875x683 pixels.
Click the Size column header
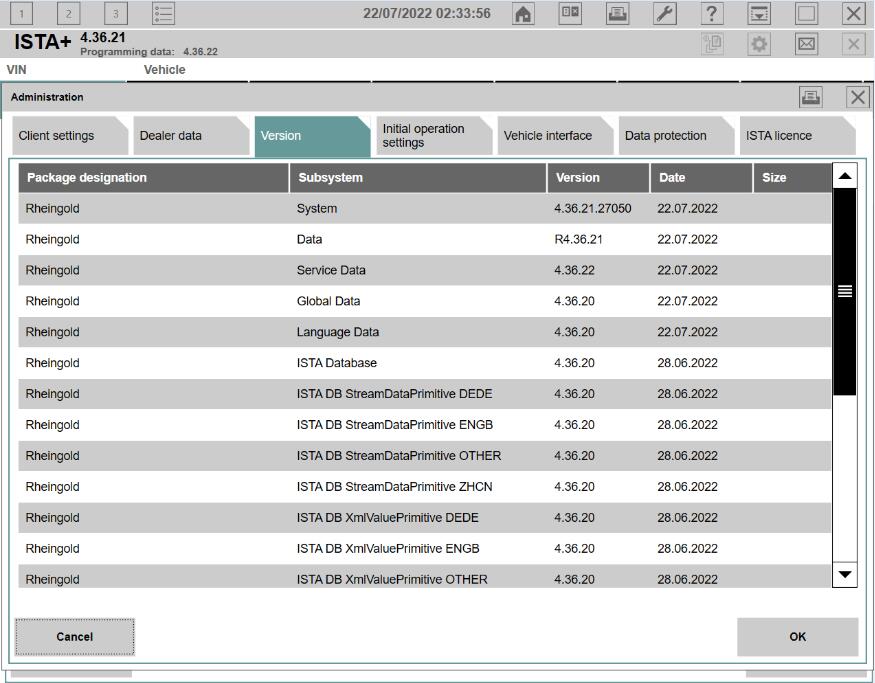coord(792,177)
